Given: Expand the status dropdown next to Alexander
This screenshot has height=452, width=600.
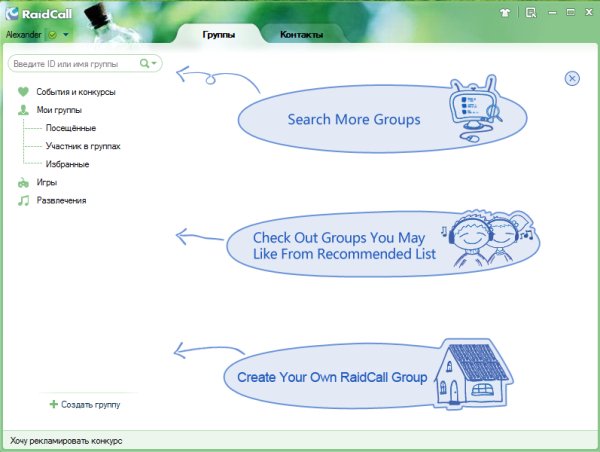Looking at the screenshot, I should coord(66,35).
